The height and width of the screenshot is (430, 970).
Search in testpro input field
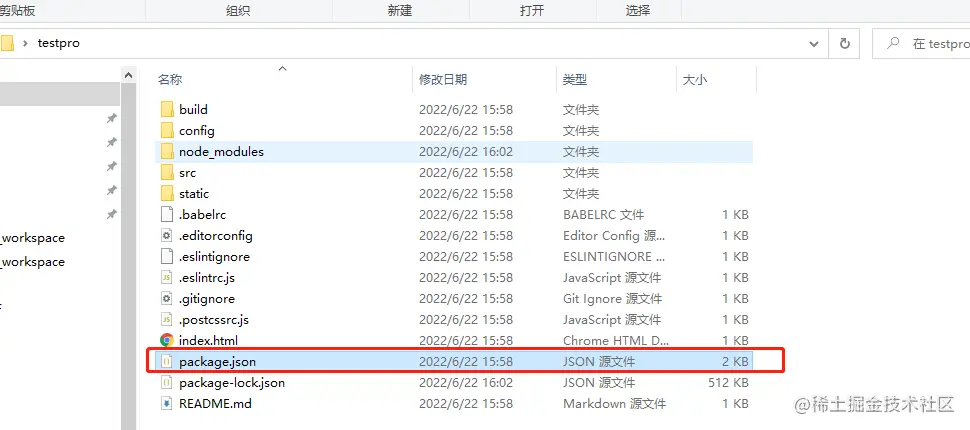(921, 43)
